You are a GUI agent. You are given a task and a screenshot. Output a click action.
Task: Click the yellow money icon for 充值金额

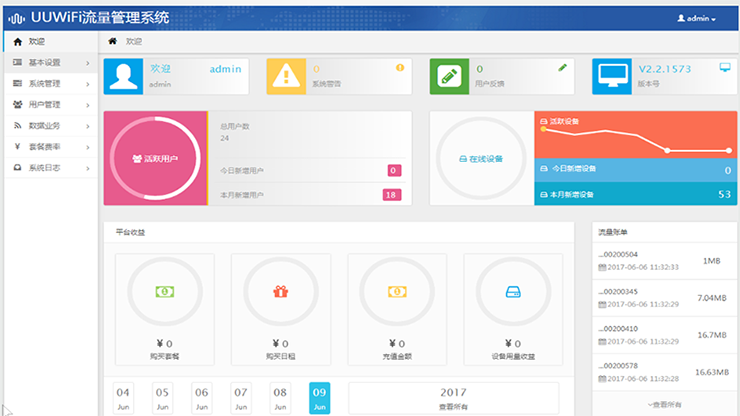click(396, 291)
